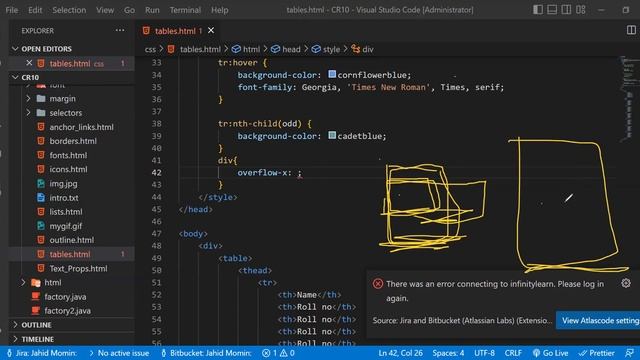Toggle secondary side bar layout icon
Image resolution: width=640 pixels, height=360 pixels.
click(566, 10)
